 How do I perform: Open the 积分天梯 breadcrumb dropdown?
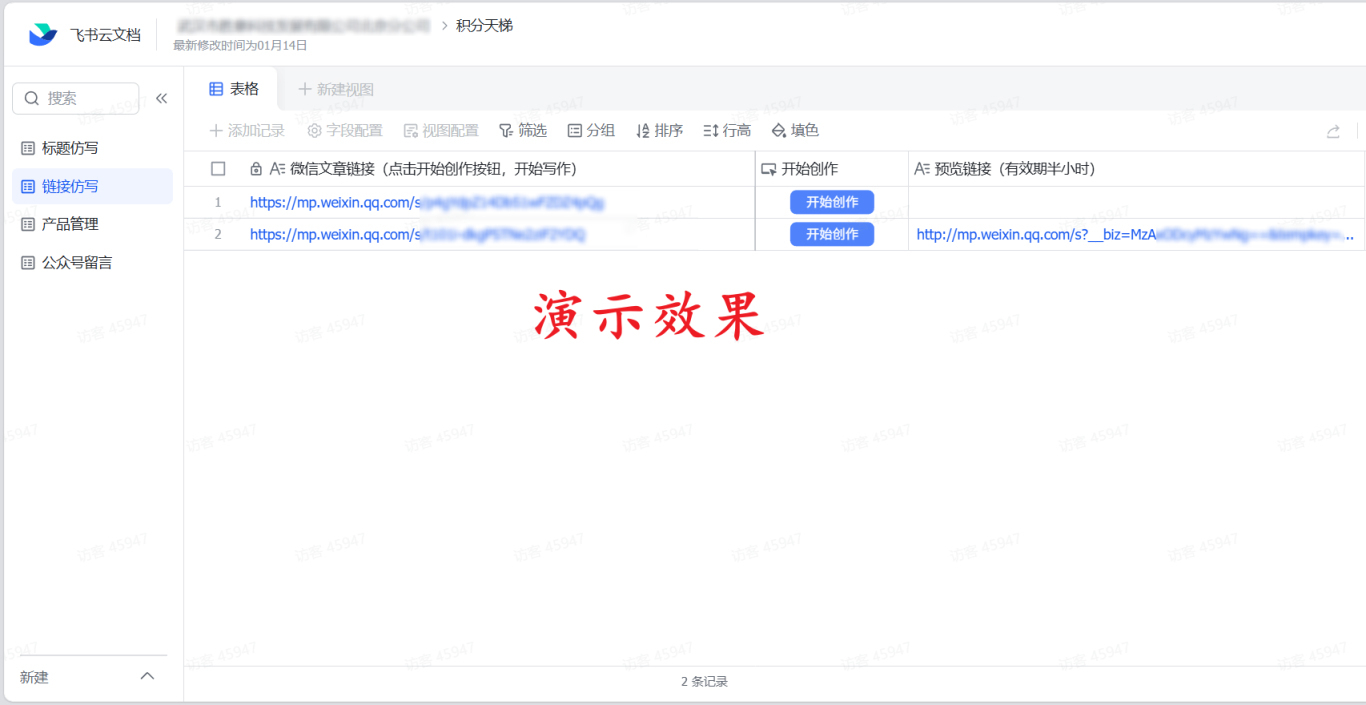[x=487, y=25]
